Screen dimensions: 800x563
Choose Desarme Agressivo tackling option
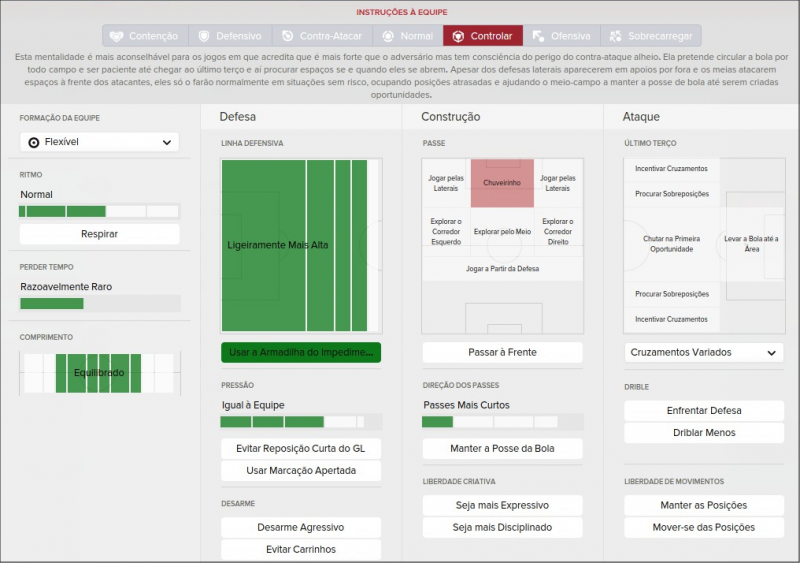(301, 527)
